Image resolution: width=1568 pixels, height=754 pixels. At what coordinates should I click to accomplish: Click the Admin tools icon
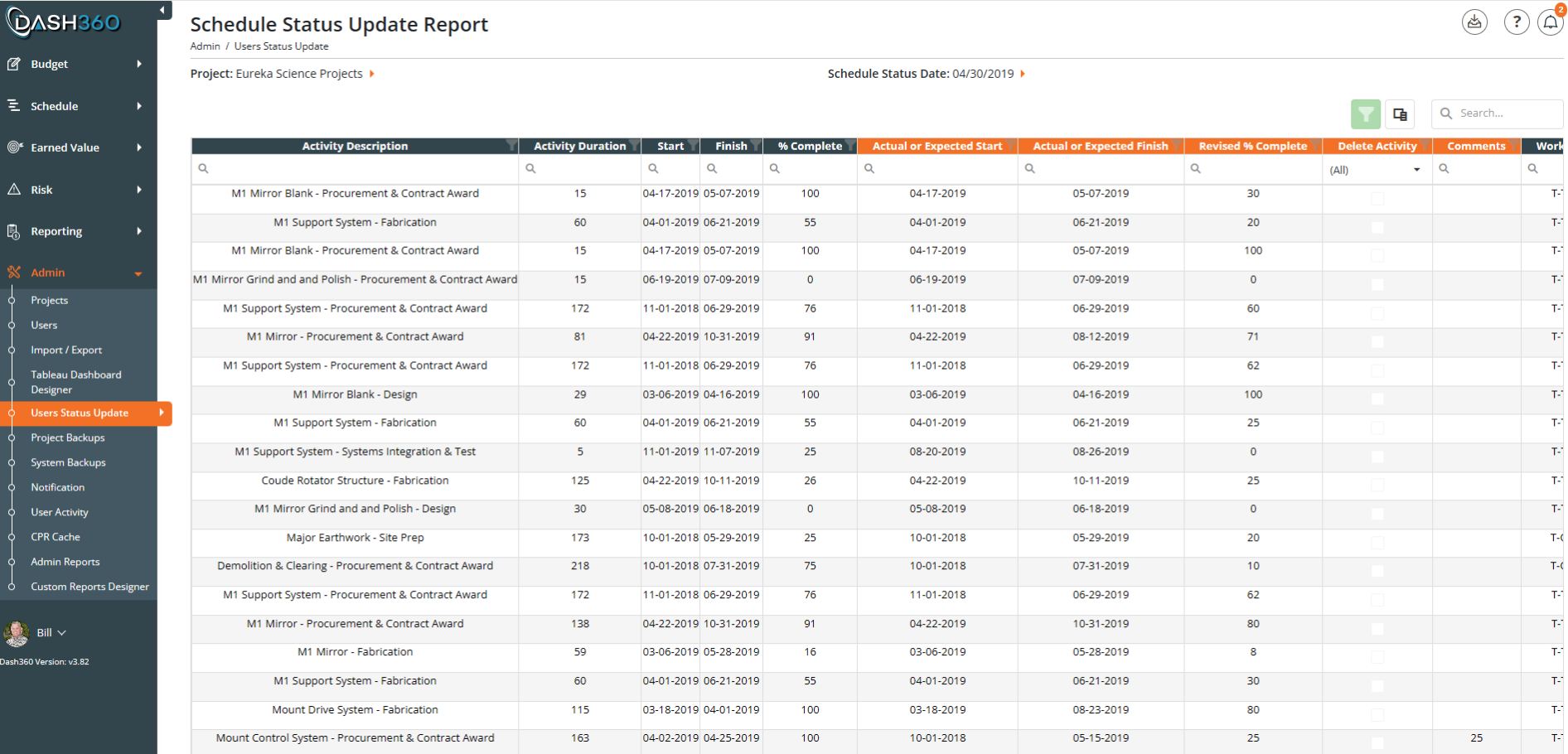pos(14,273)
